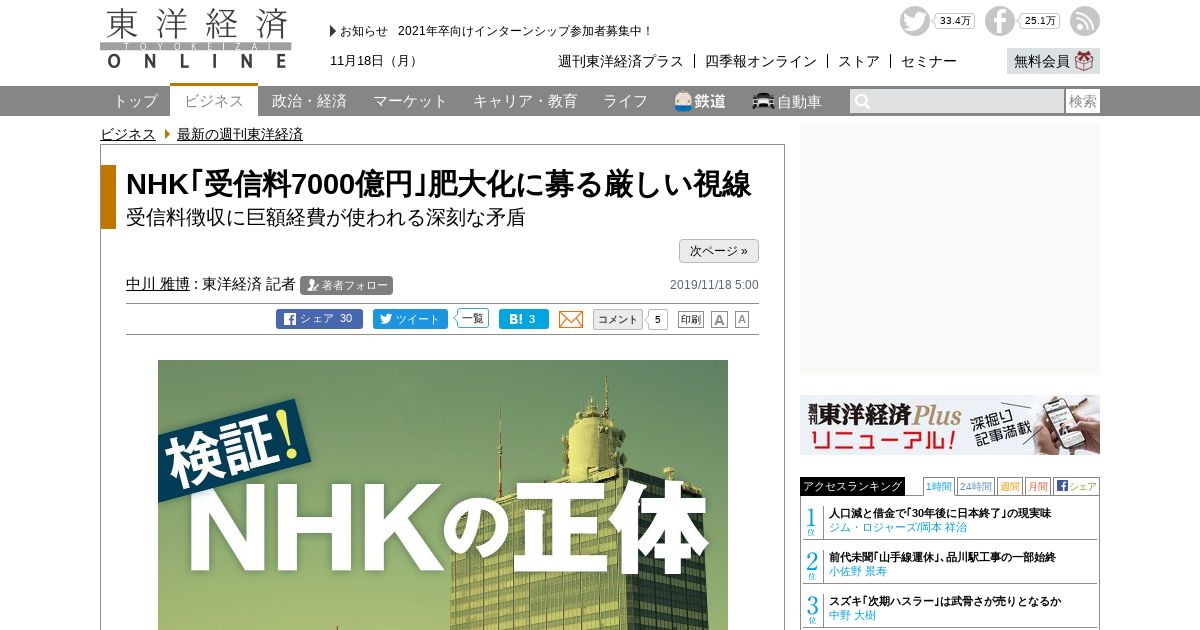
Task: Click the 著者フォロー author follow button
Action: (x=346, y=285)
